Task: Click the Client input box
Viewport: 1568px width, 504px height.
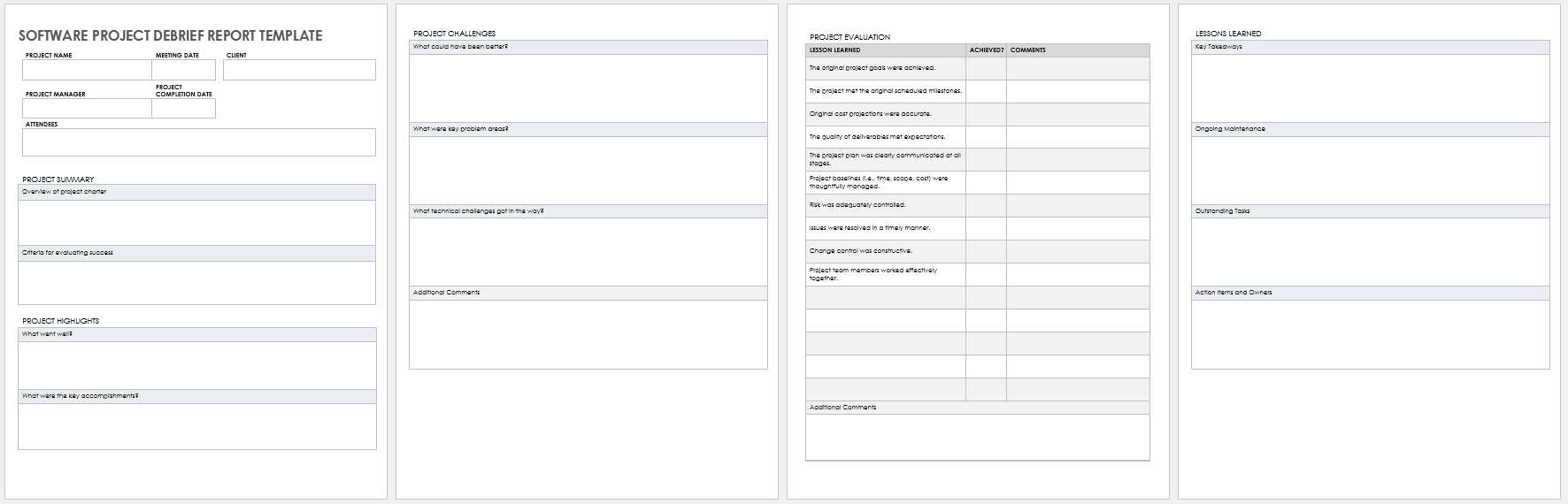Action: point(299,70)
